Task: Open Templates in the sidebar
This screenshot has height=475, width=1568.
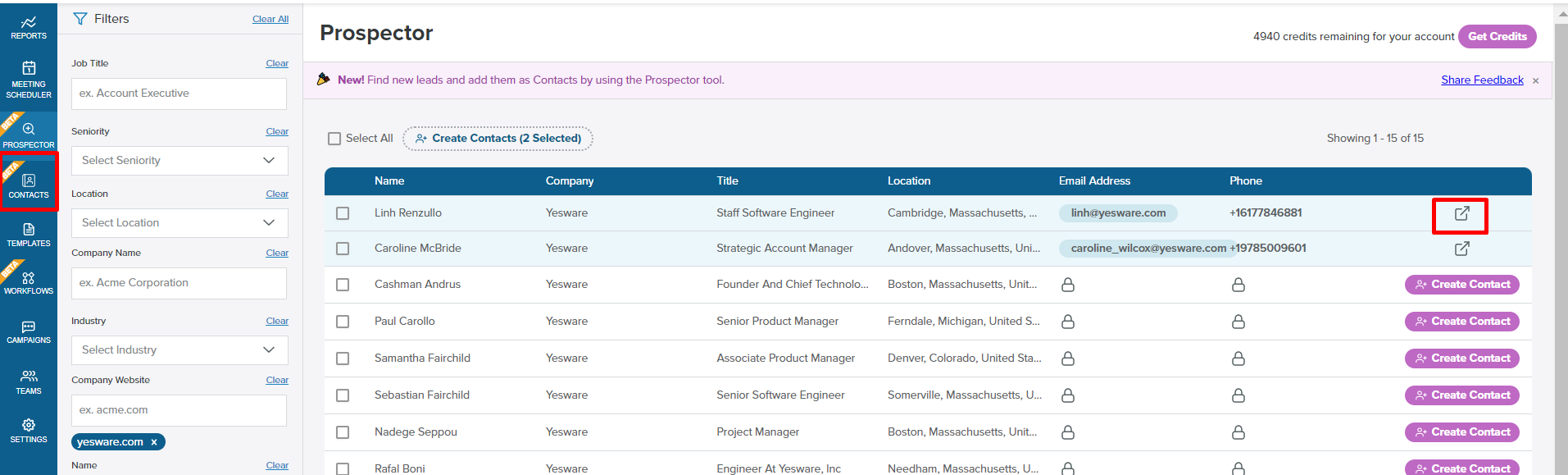Action: pyautogui.click(x=29, y=235)
